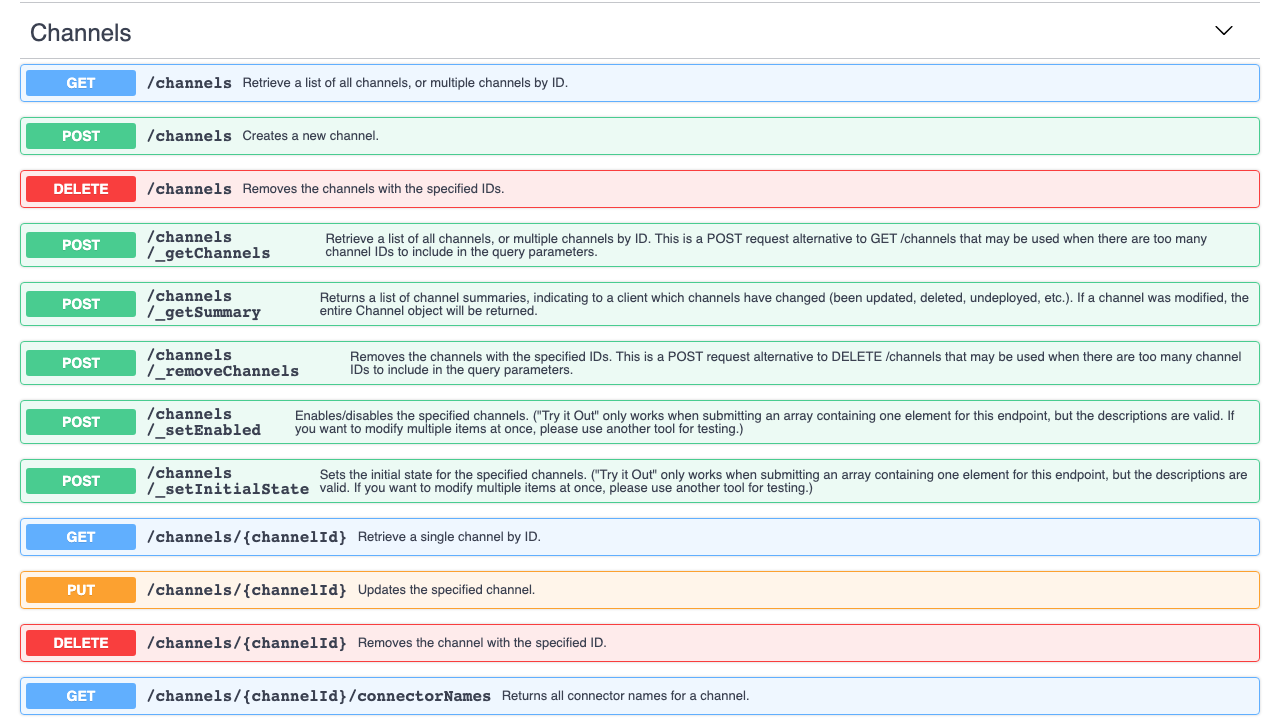This screenshot has width=1280, height=720.
Task: Click GET badge for Retrieve a single channel
Action: (81, 537)
